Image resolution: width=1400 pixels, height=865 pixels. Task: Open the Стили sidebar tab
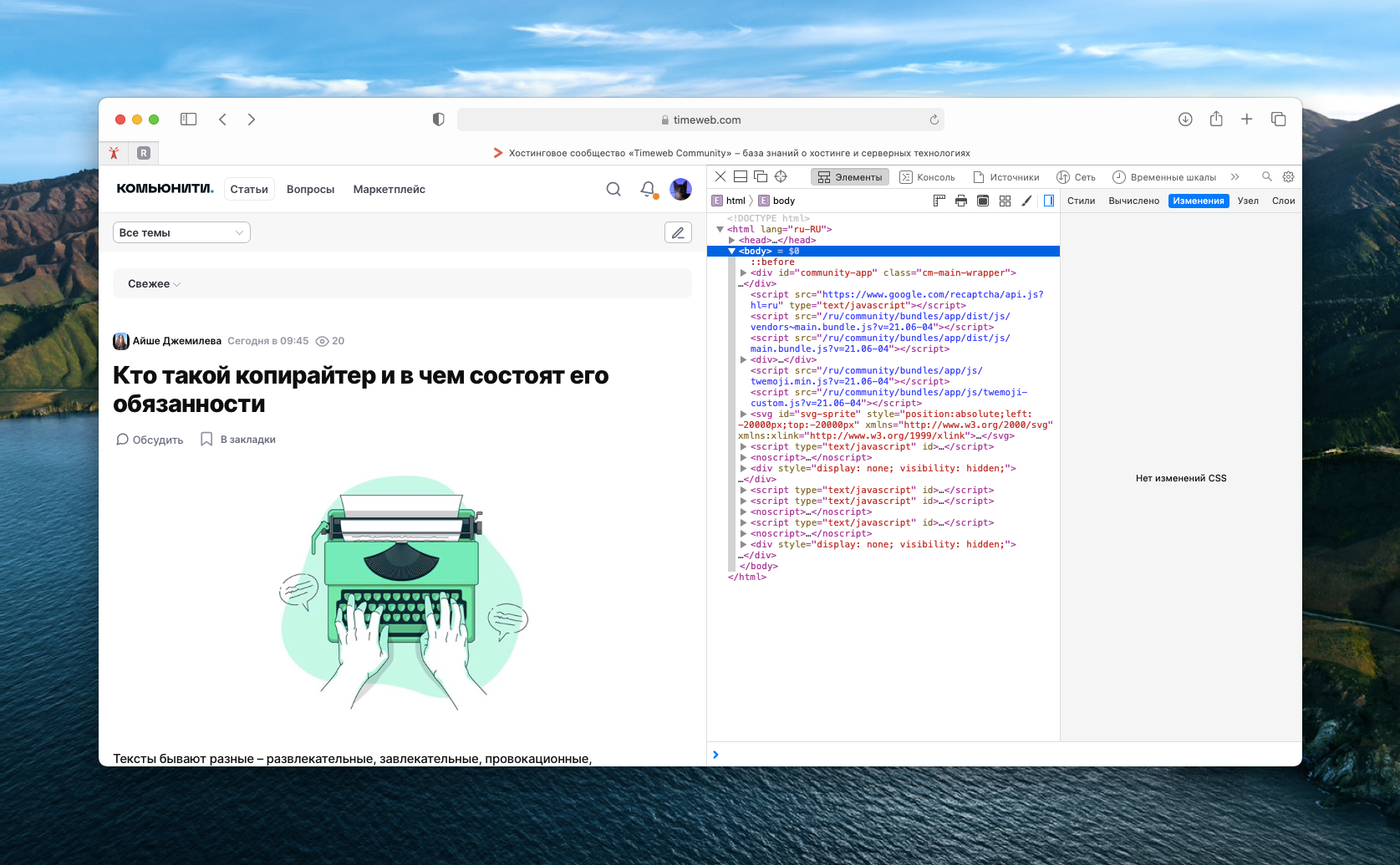1081,201
